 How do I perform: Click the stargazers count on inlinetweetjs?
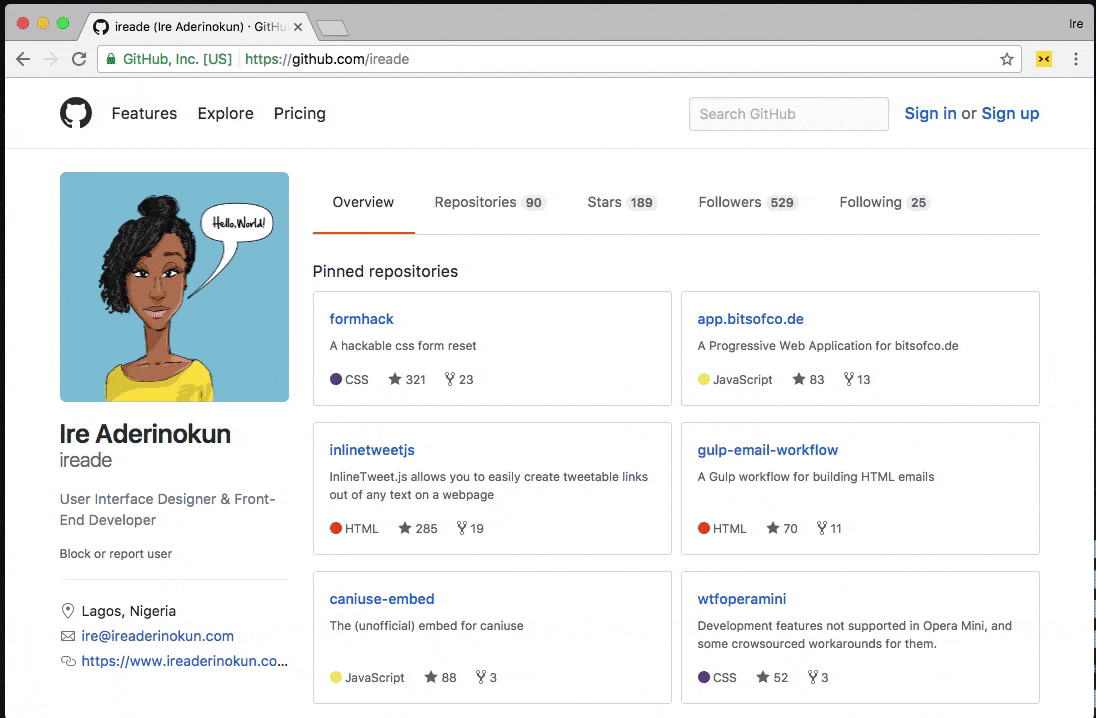pyautogui.click(x=418, y=528)
